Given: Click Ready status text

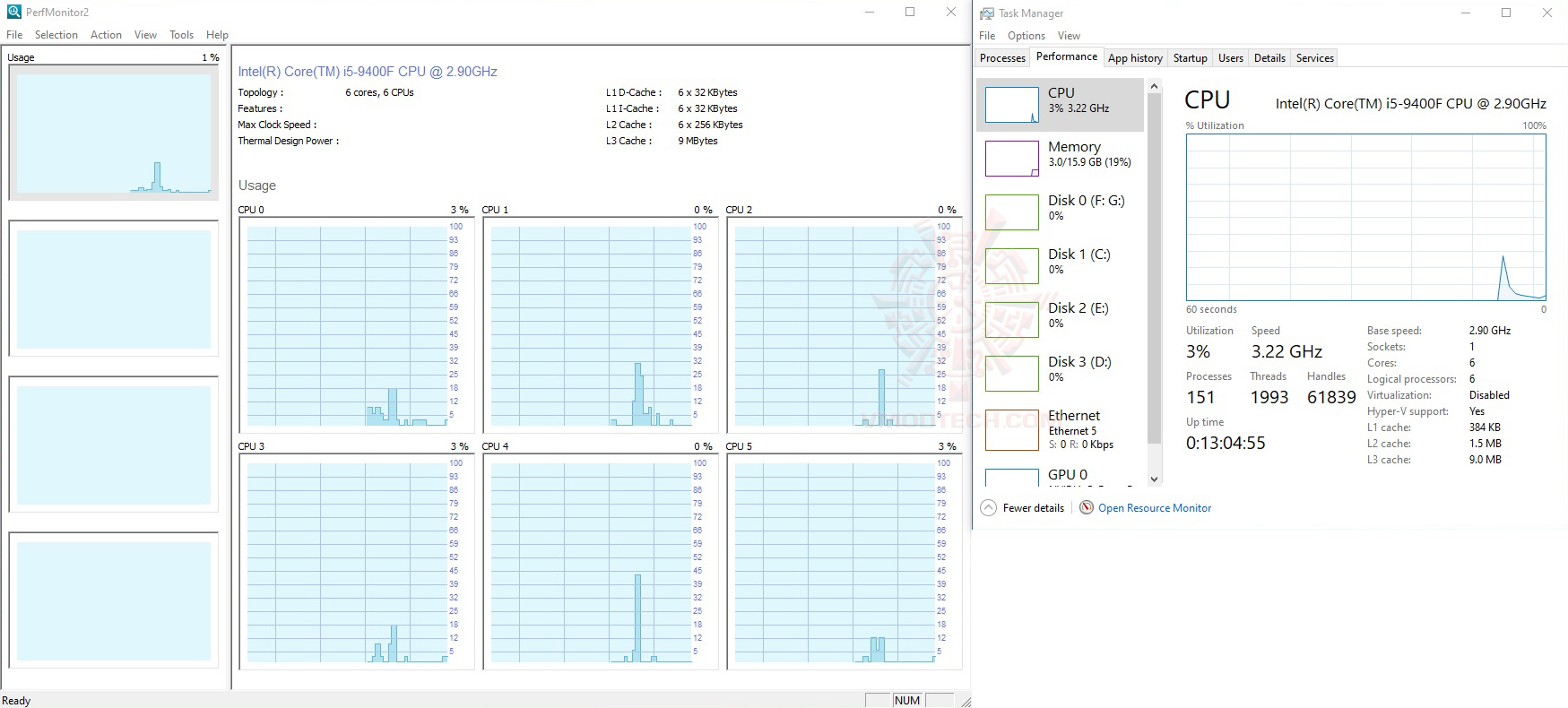Looking at the screenshot, I should point(16,701).
